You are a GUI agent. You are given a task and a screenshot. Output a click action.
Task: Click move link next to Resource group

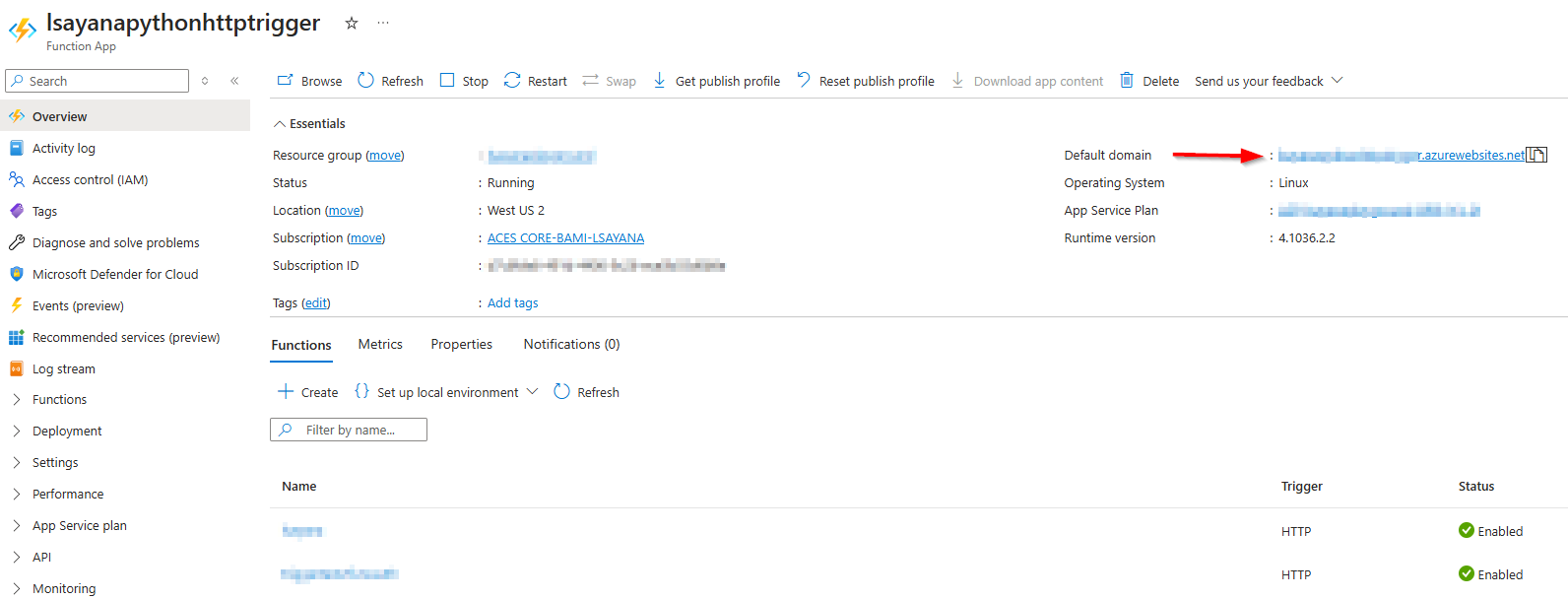point(385,155)
